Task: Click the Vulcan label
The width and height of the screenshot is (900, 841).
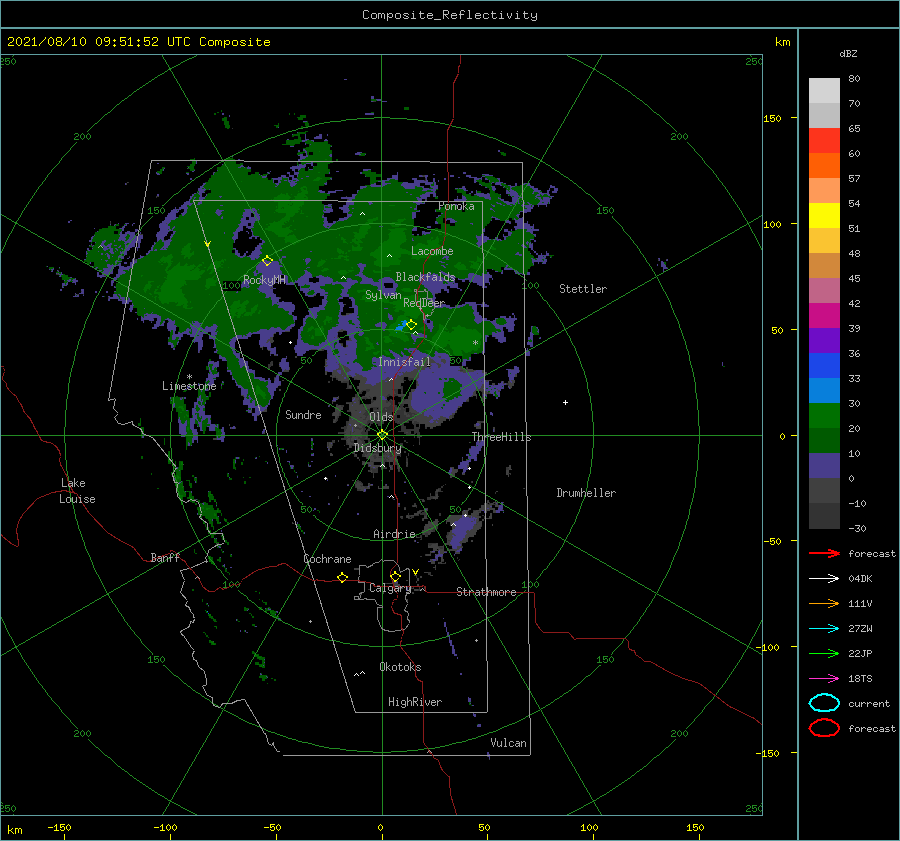Action: point(509,743)
